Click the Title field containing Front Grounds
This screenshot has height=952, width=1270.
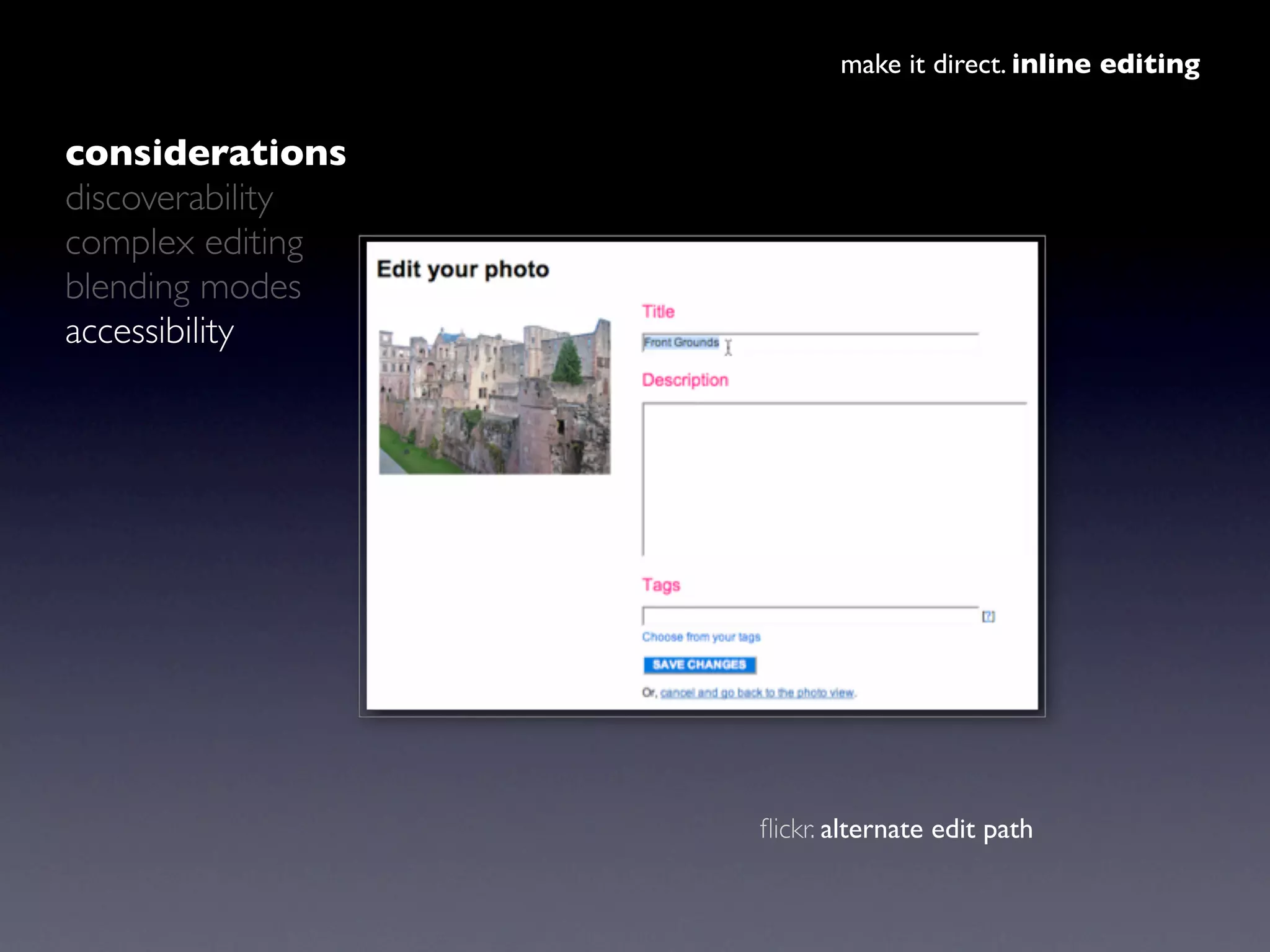tap(810, 343)
